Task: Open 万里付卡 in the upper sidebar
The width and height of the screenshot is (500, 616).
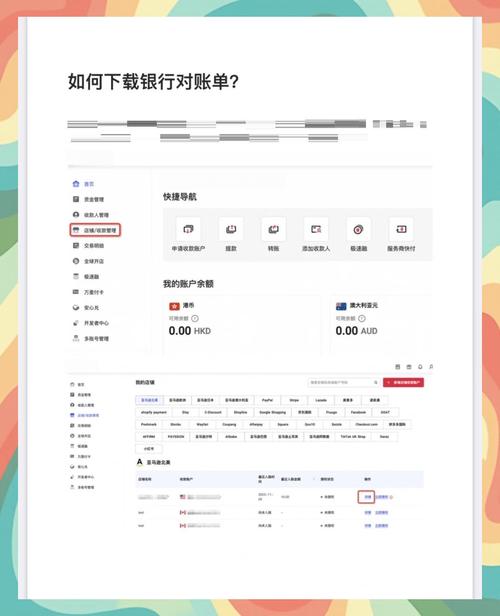Action: point(88,292)
